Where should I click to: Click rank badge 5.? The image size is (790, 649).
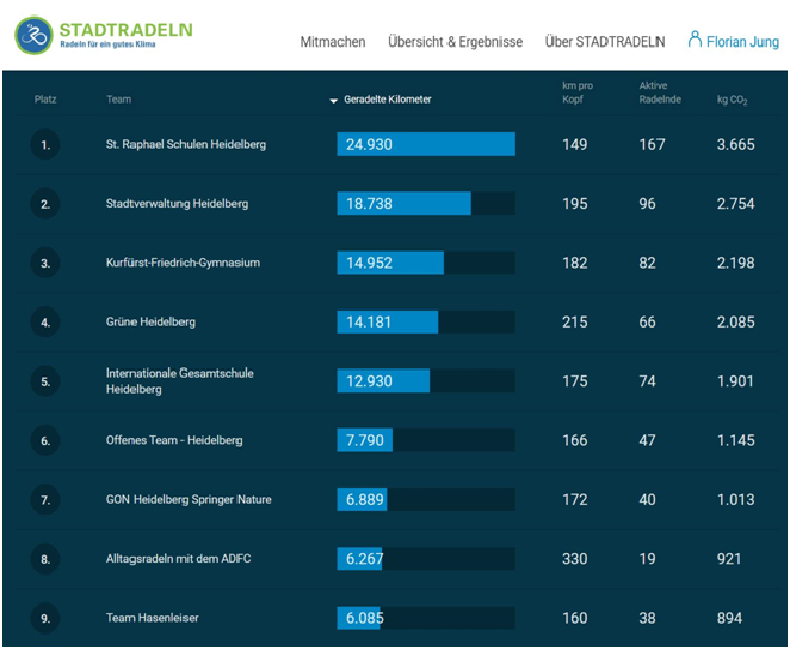45,381
